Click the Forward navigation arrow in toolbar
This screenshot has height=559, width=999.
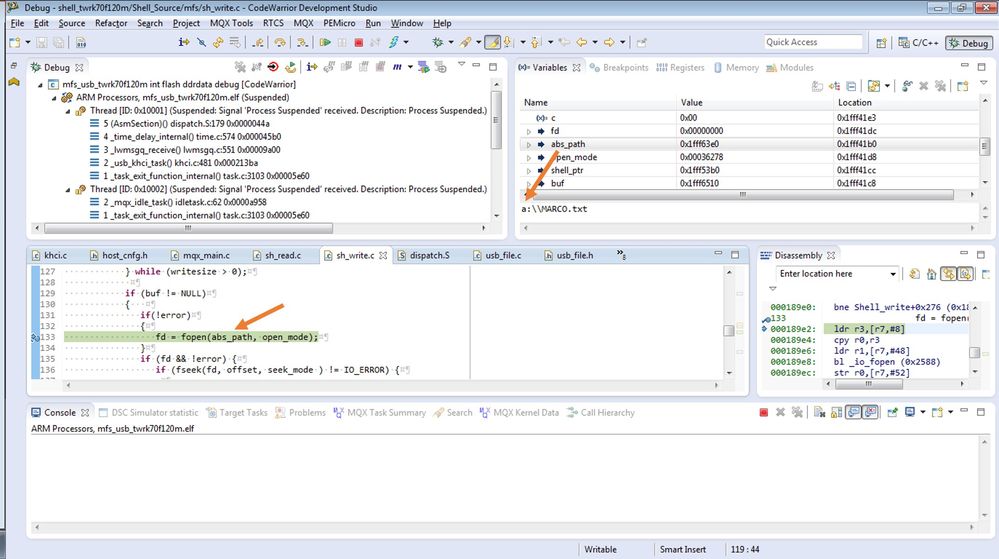[609, 42]
